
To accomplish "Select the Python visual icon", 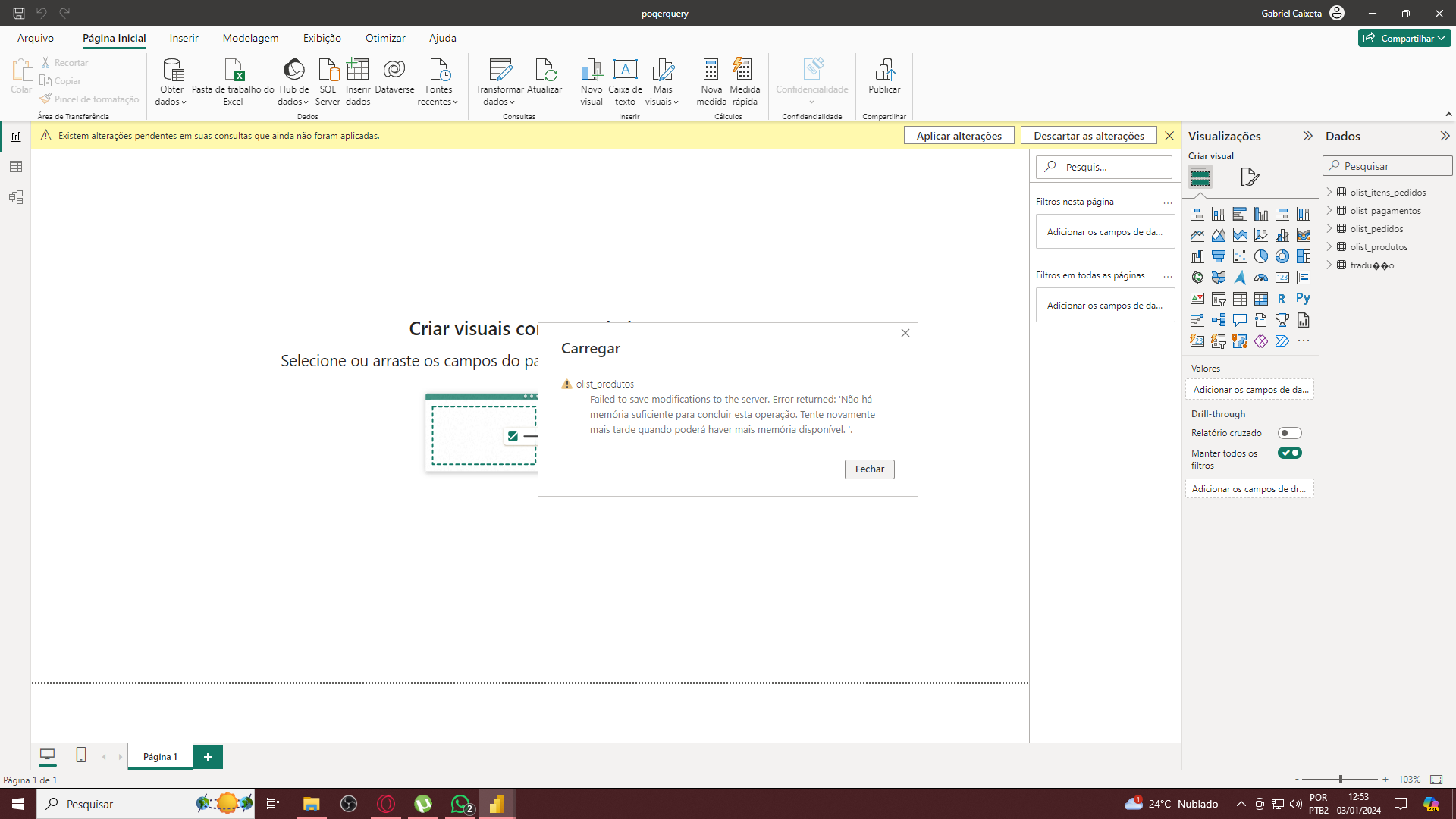I will (1303, 299).
